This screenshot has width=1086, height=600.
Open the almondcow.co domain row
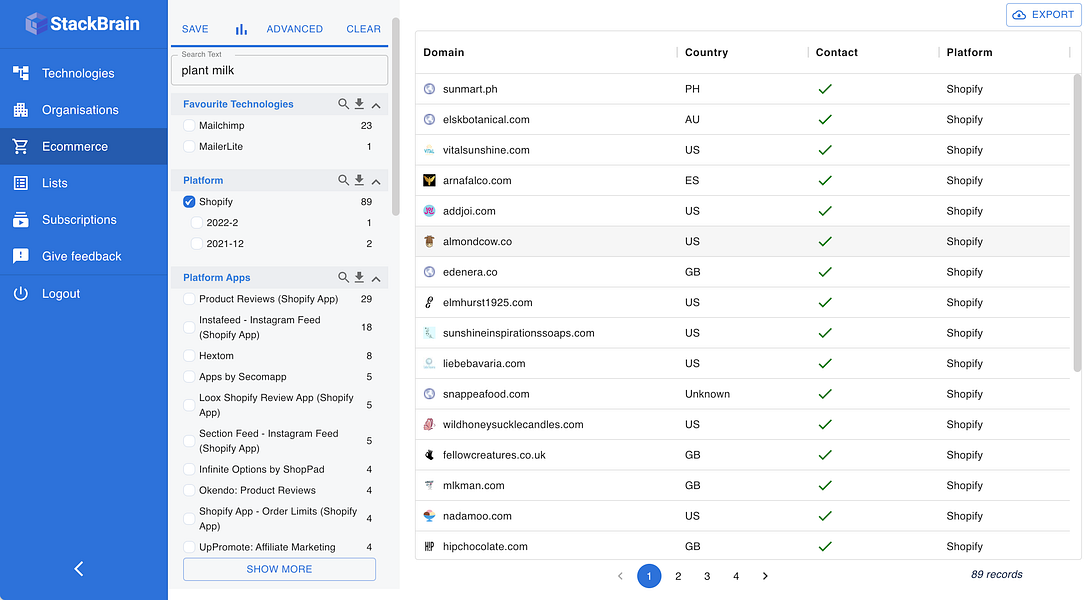pyautogui.click(x=742, y=241)
